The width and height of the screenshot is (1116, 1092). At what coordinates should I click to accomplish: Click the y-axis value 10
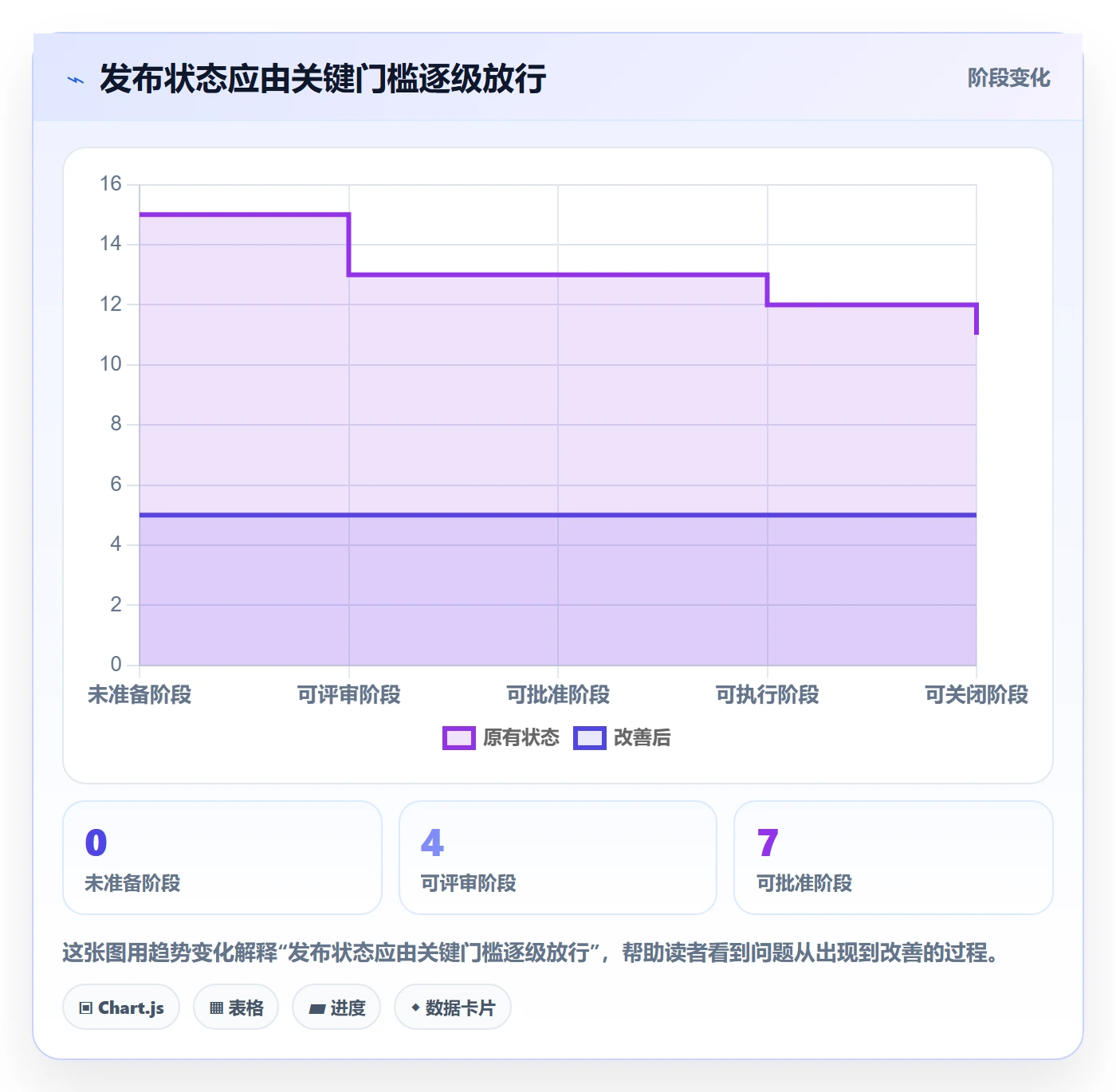point(111,364)
